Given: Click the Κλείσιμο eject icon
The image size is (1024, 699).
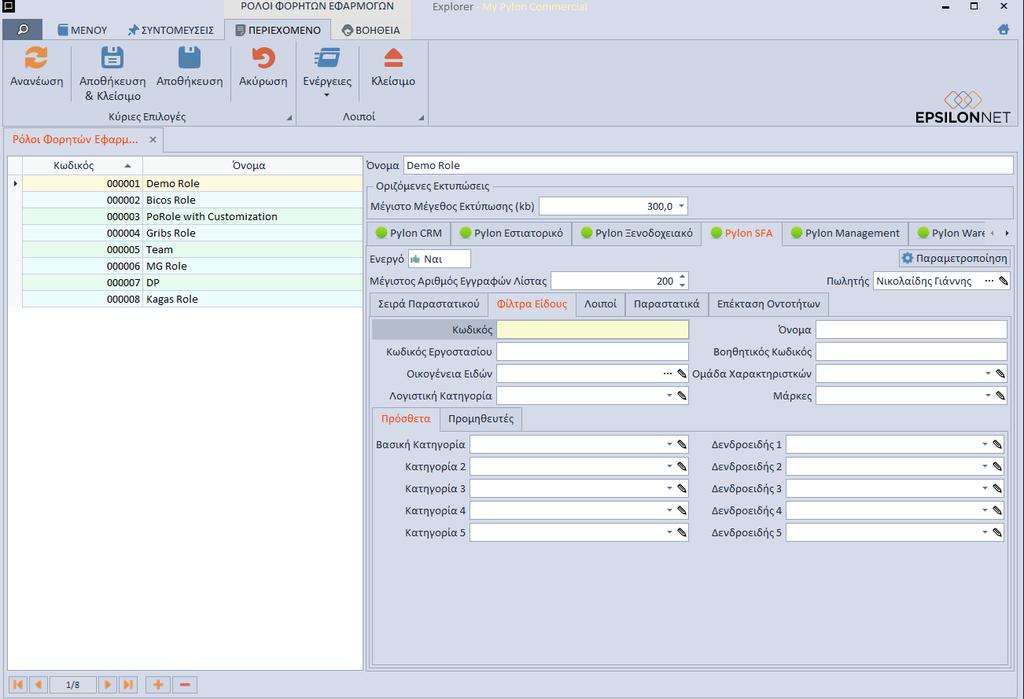Looking at the screenshot, I should tap(393, 58).
